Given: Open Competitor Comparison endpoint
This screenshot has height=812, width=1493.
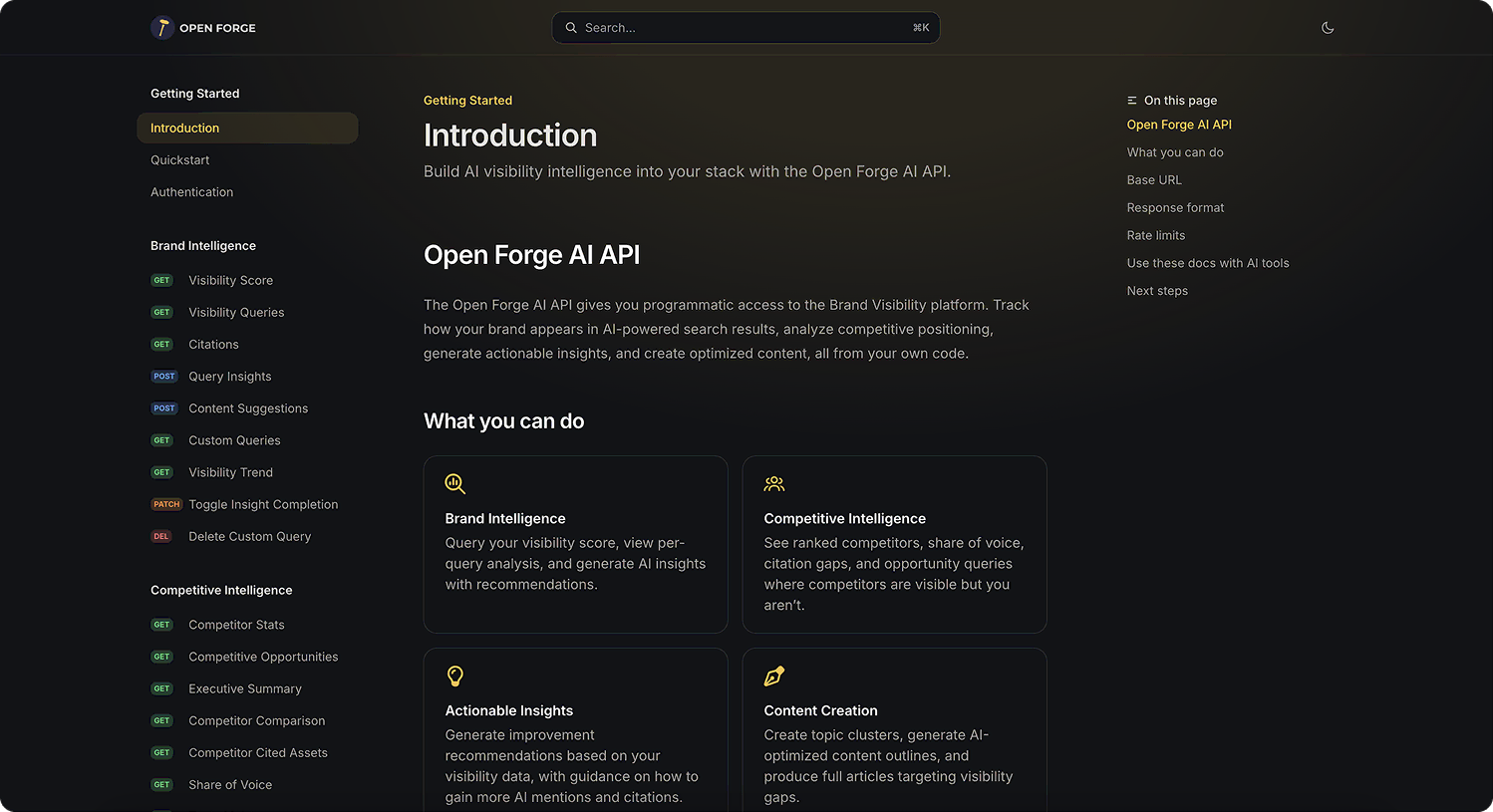Looking at the screenshot, I should (x=256, y=721).
